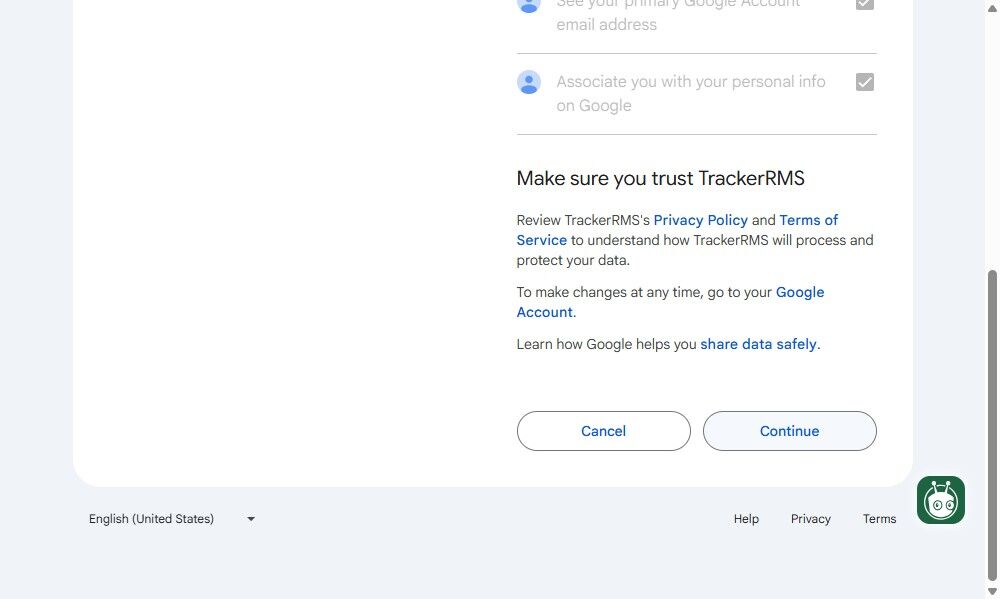Click the avatar icon beside 'Associate you with your personal info'
Image resolution: width=1000 pixels, height=599 pixels.
coord(529,82)
